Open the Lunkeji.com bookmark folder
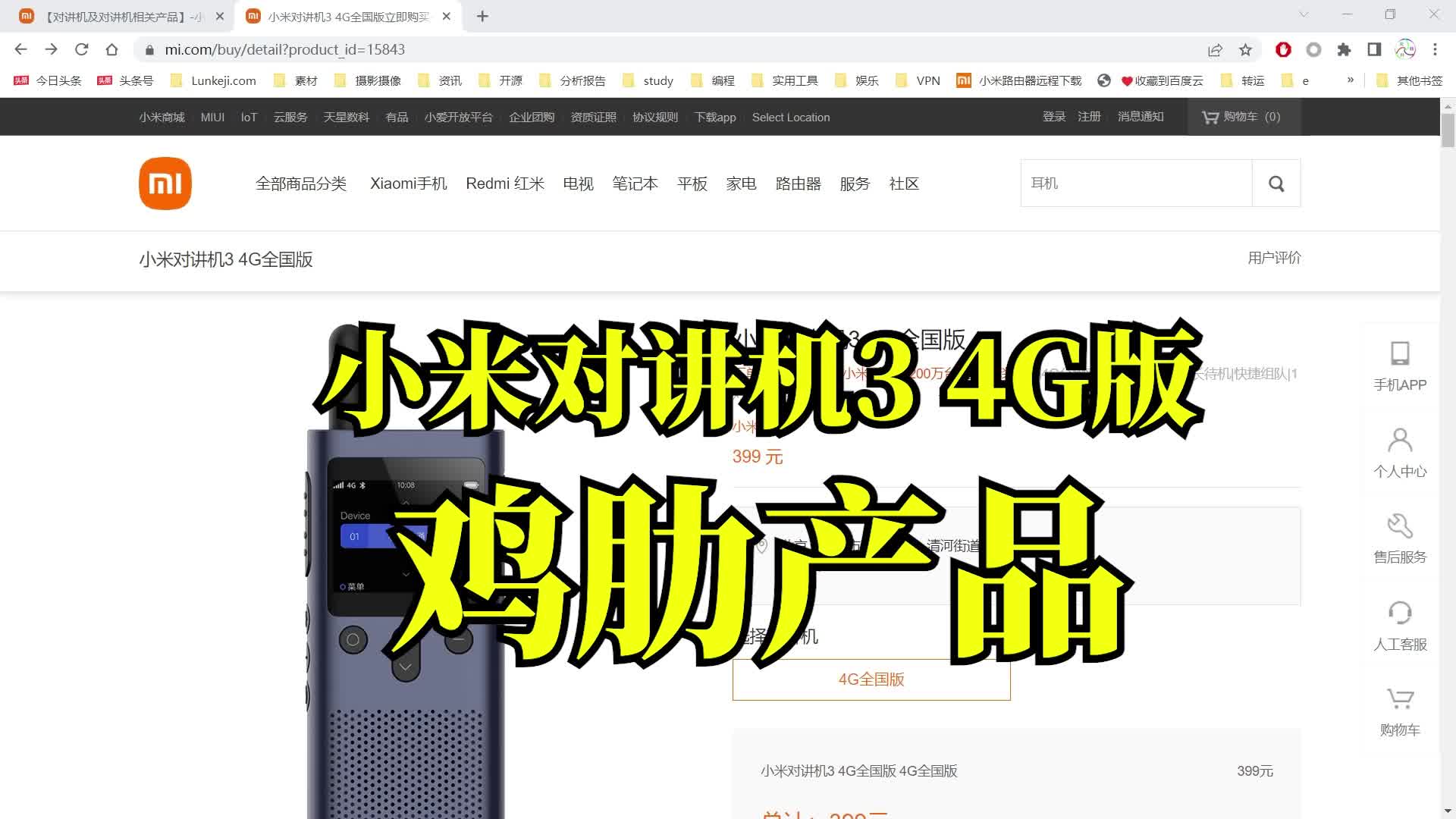Screen dimensions: 1456x819 (x=213, y=80)
